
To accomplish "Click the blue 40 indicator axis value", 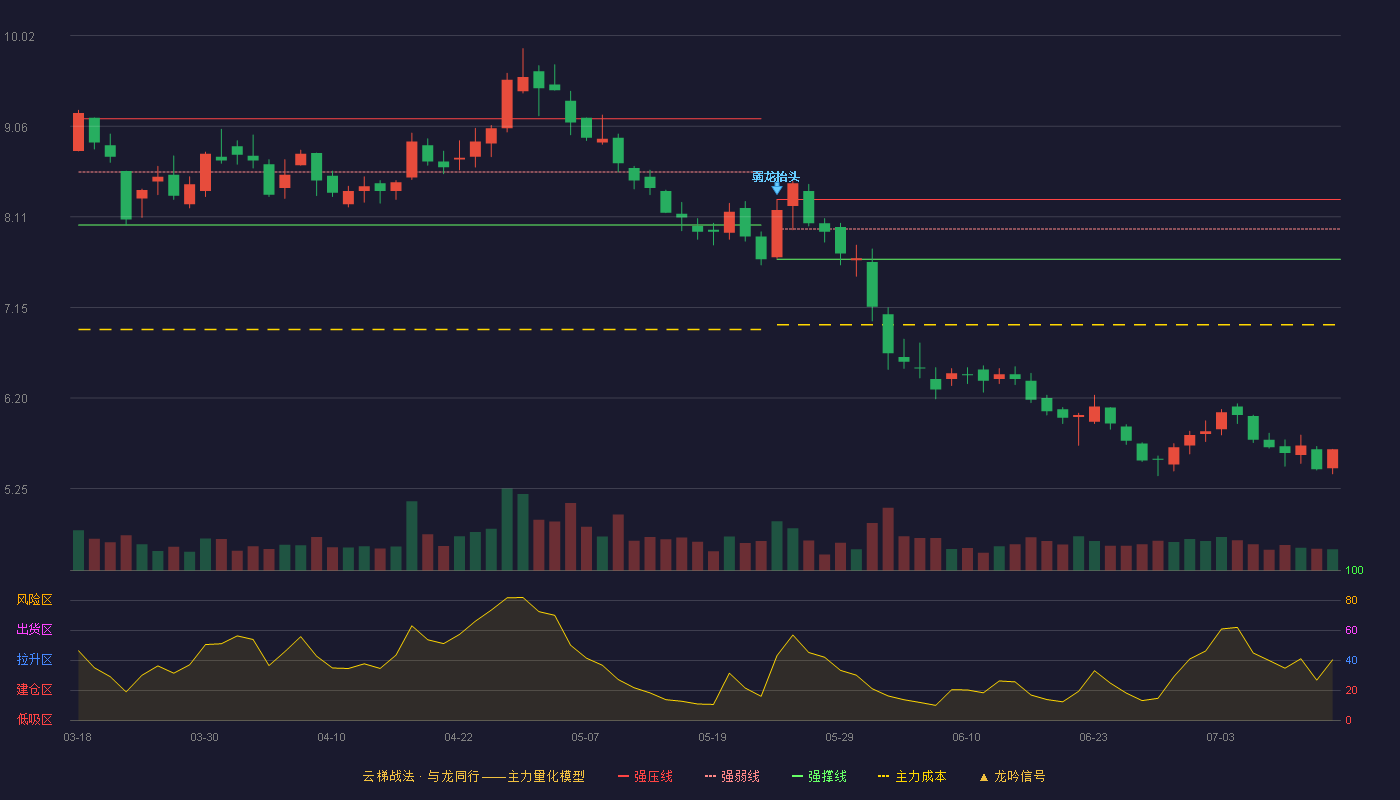I will click(x=1351, y=660).
